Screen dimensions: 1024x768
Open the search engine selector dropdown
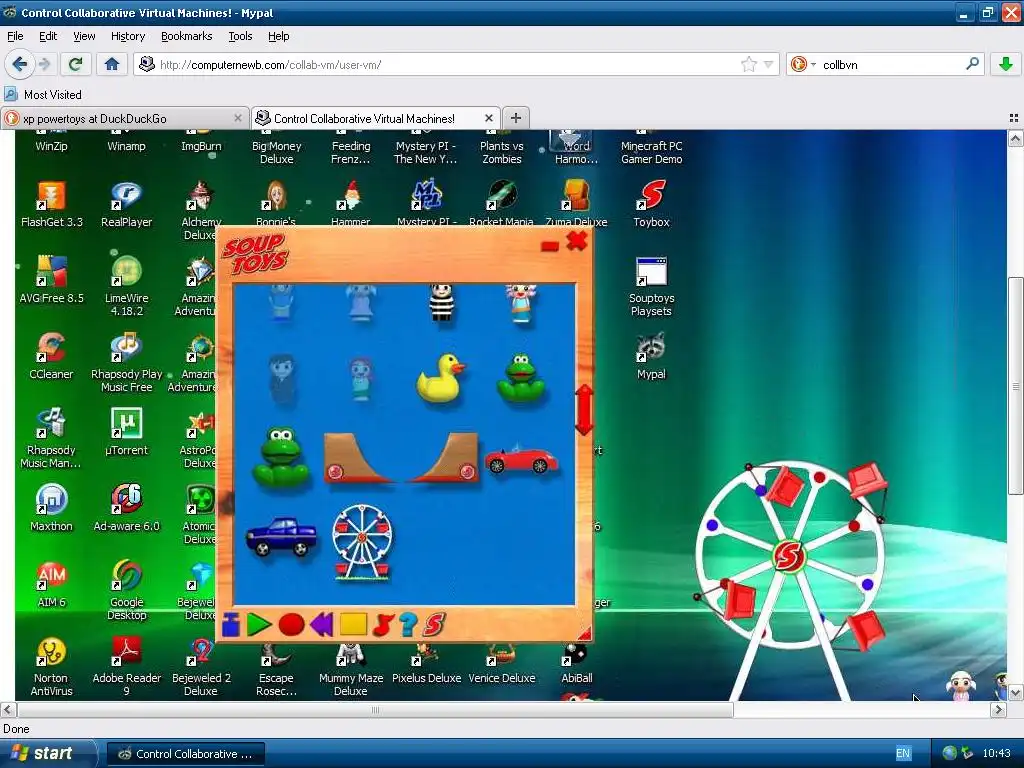(803, 64)
